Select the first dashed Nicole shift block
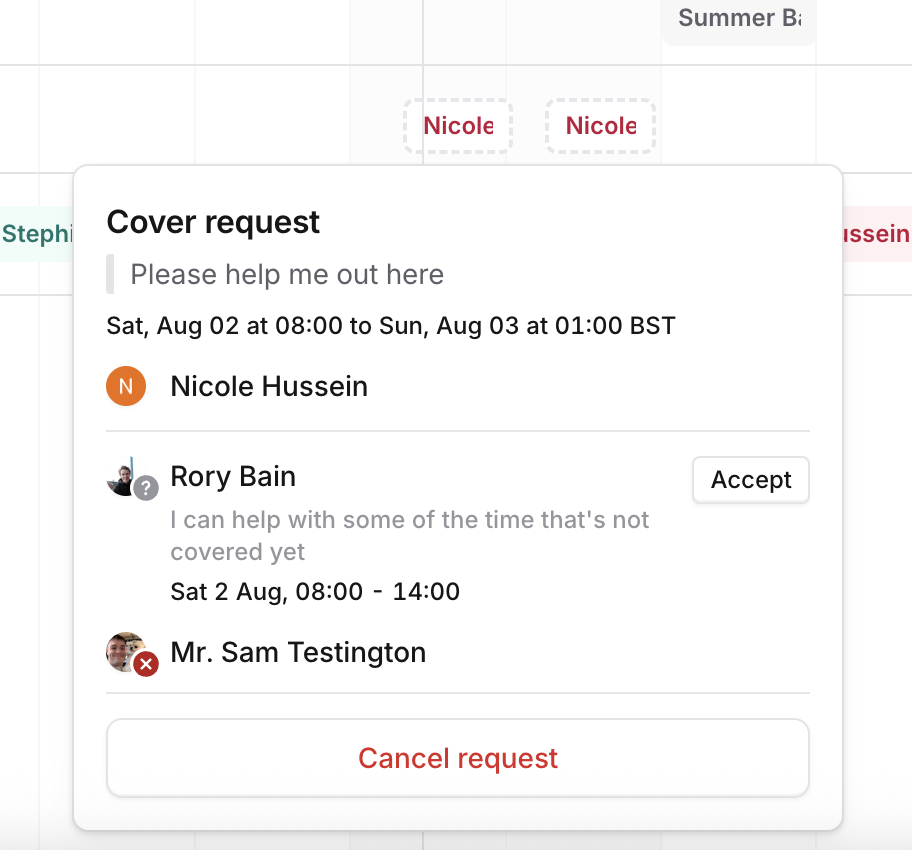Screen dimensions: 912x850 pyautogui.click(x=458, y=126)
